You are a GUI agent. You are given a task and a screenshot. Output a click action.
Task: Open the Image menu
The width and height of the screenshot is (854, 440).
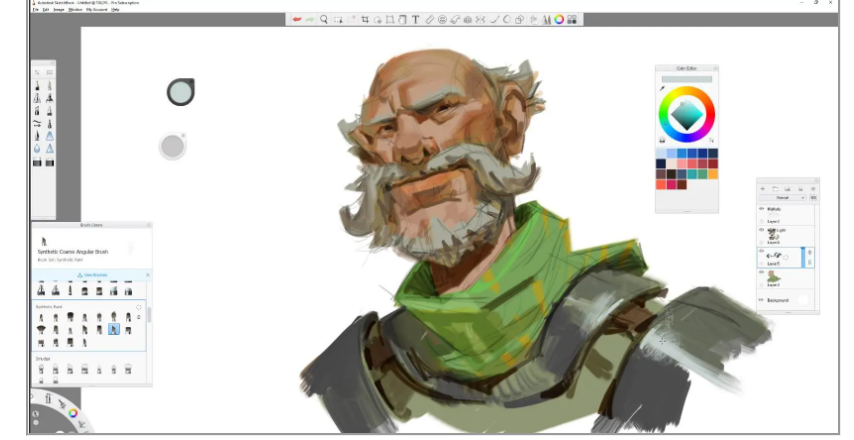pos(59,9)
